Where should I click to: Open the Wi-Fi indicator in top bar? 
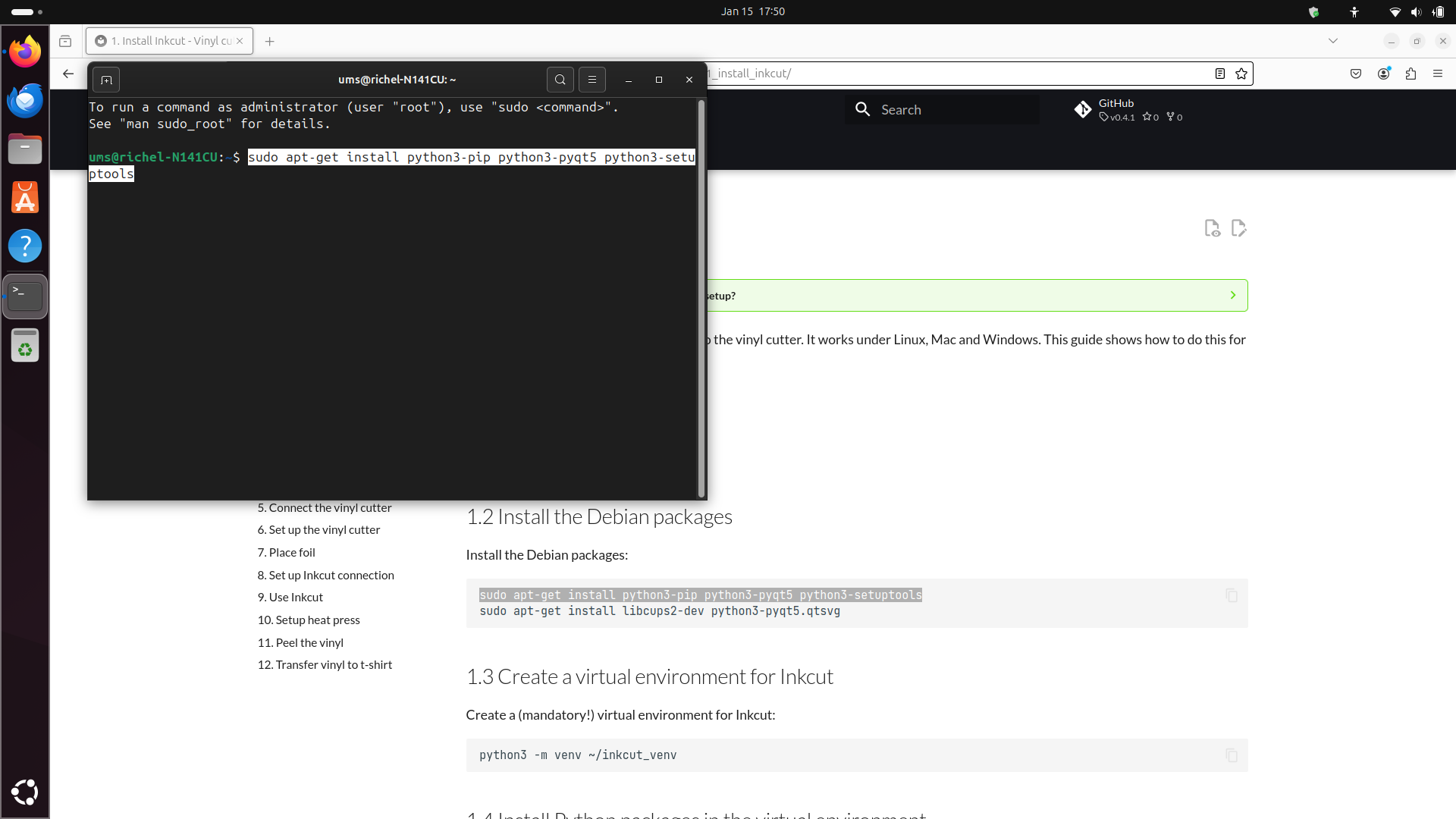coord(1394,11)
